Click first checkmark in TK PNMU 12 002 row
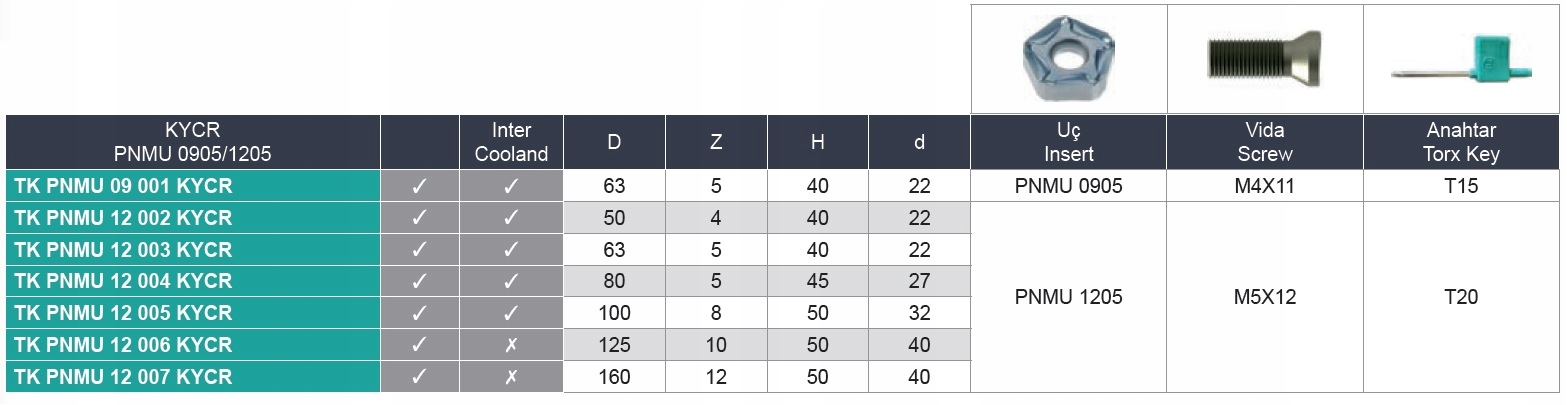Screen dimensions: 1567x405 coord(420,218)
